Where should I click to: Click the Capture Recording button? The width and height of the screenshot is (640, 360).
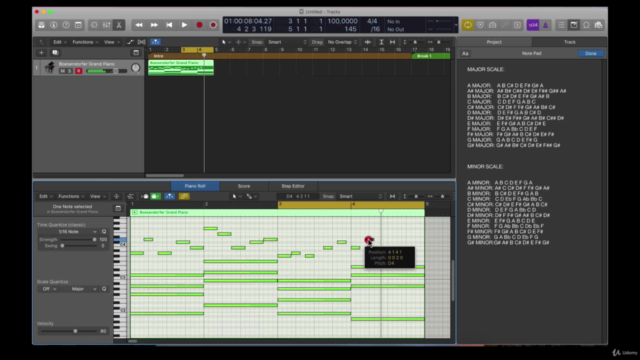213,25
